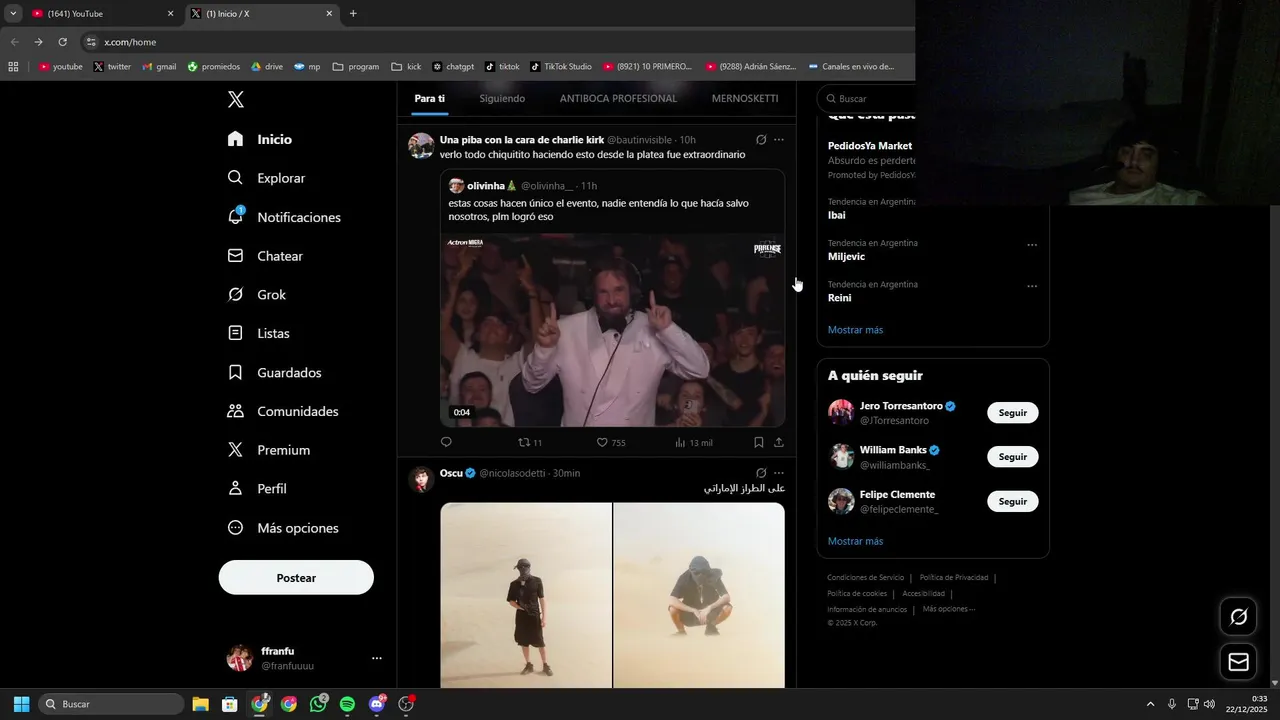
Task: Click the Postear button
Action: 296,578
